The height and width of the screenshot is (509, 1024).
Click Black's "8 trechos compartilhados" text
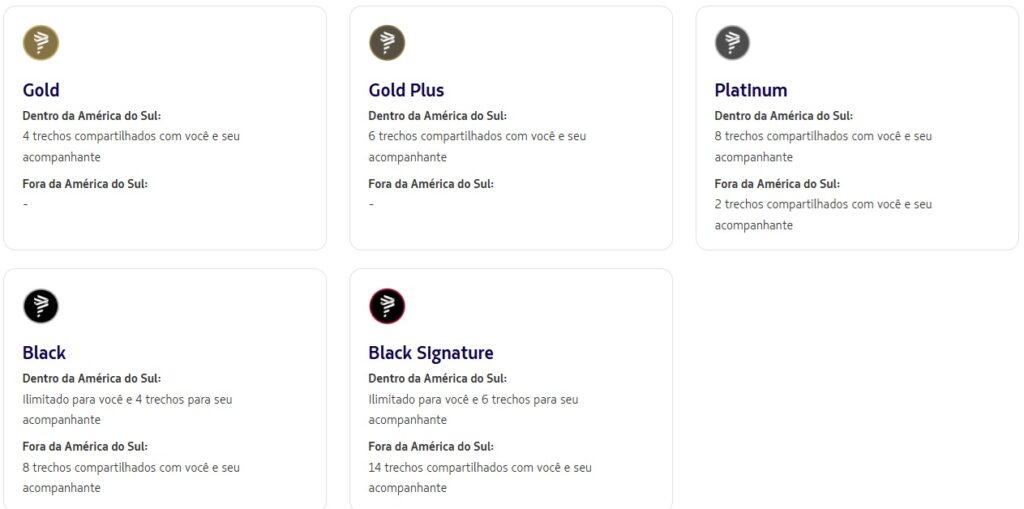[131, 467]
